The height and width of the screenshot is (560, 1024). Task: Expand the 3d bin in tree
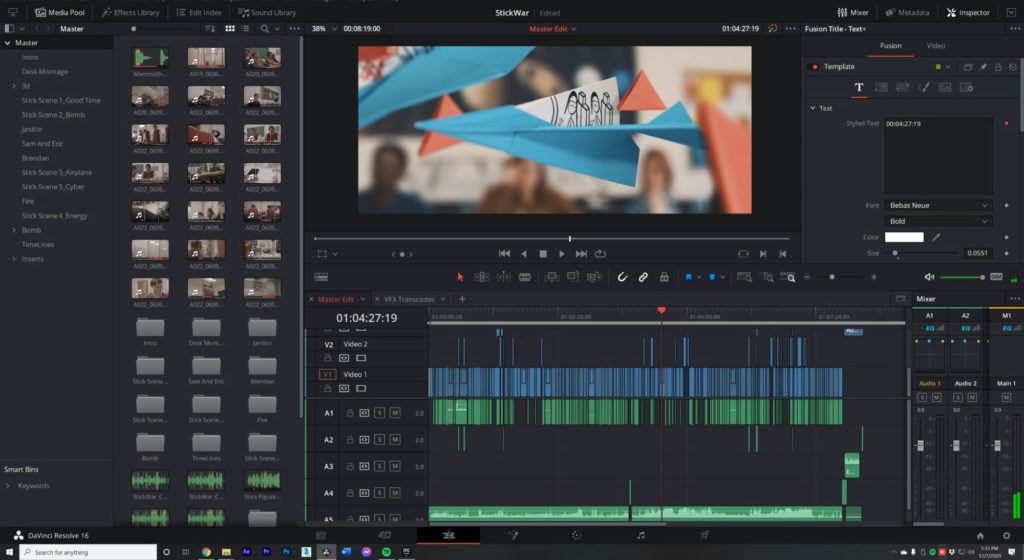(x=14, y=86)
